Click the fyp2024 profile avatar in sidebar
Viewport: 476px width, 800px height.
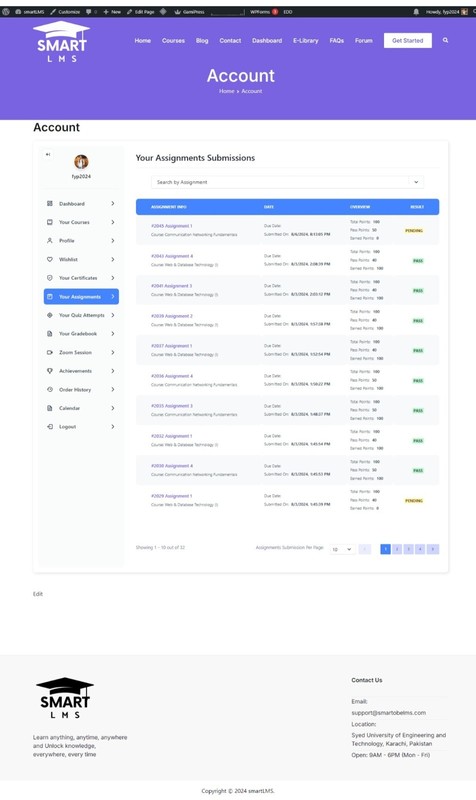click(81, 162)
